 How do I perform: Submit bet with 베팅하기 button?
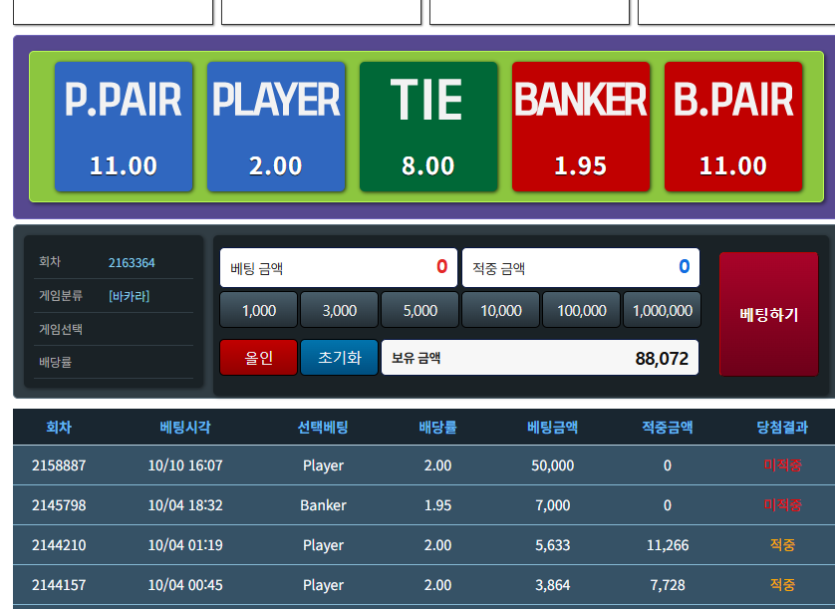[x=768, y=315]
